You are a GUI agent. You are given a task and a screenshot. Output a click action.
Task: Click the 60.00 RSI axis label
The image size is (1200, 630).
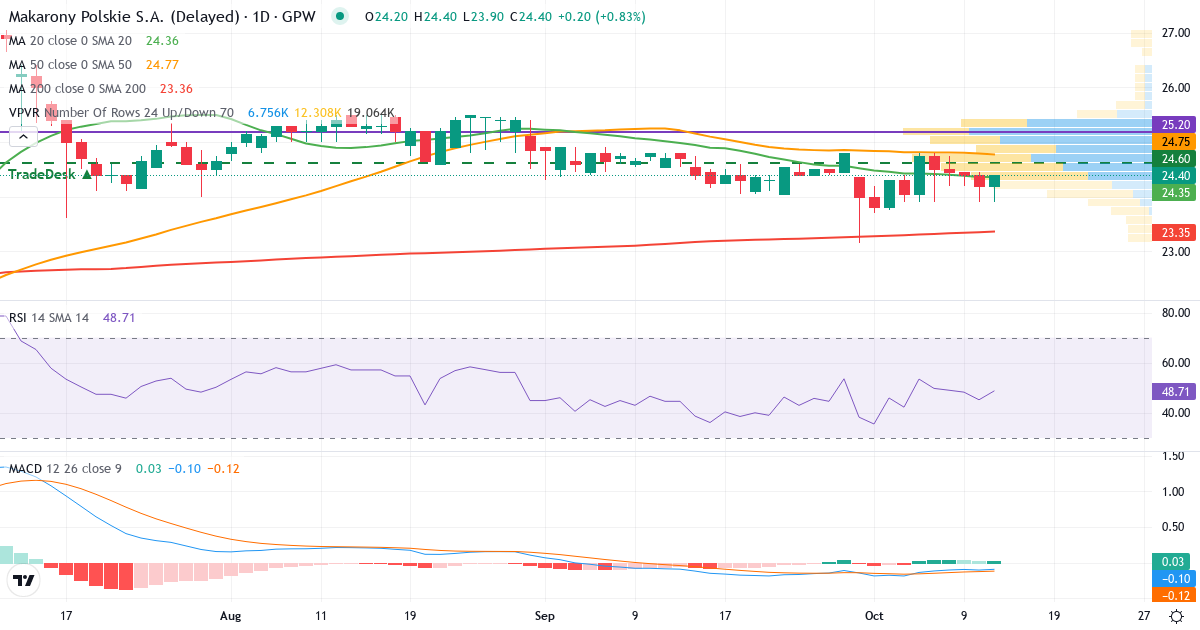[1175, 362]
